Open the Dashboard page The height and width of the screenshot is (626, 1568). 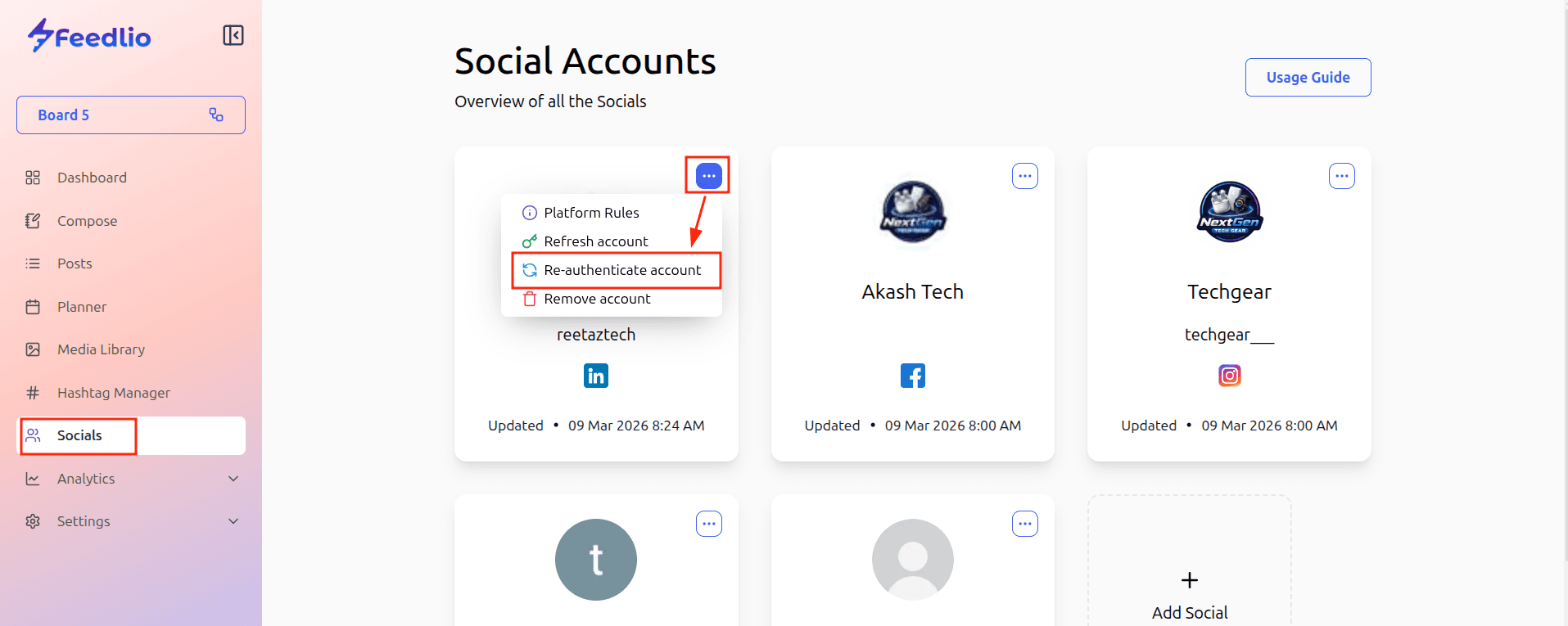(x=92, y=178)
